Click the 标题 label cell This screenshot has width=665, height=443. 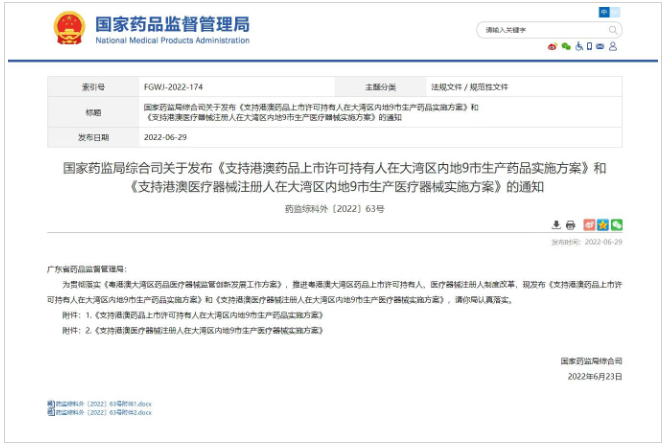[x=93, y=112]
